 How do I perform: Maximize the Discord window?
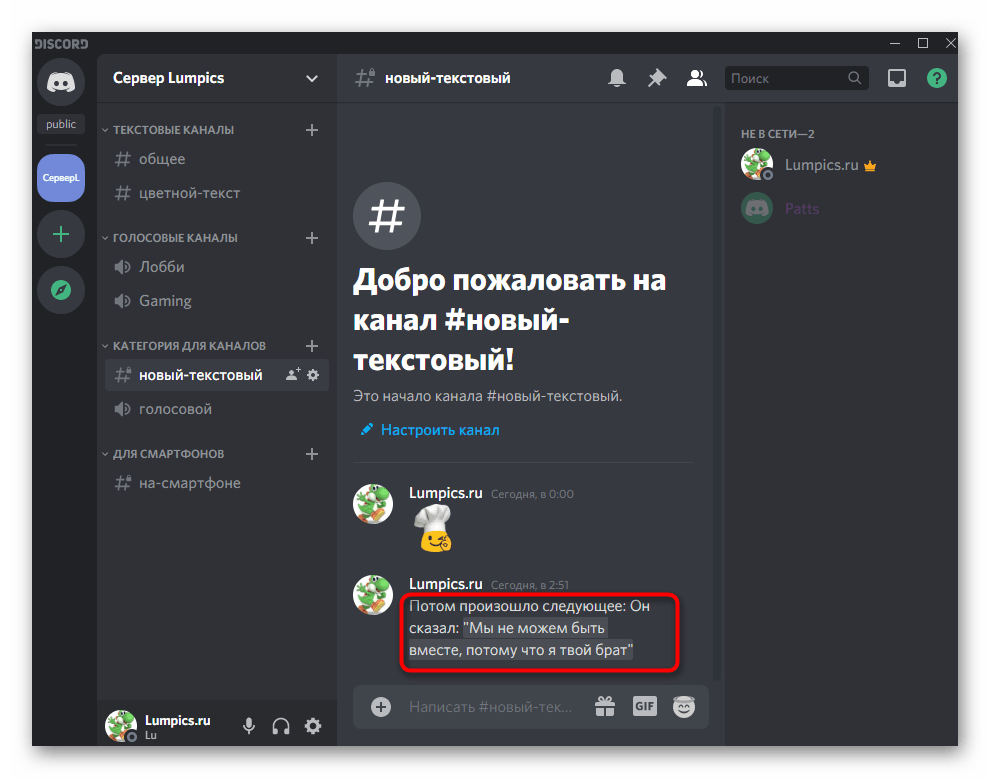pyautogui.click(x=922, y=43)
